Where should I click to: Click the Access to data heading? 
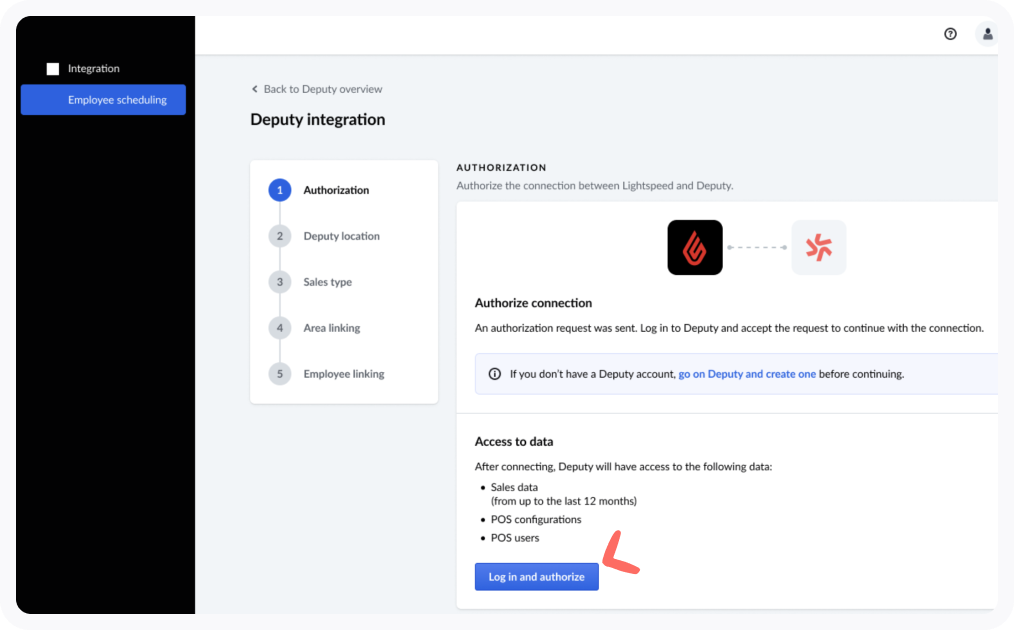[514, 442]
